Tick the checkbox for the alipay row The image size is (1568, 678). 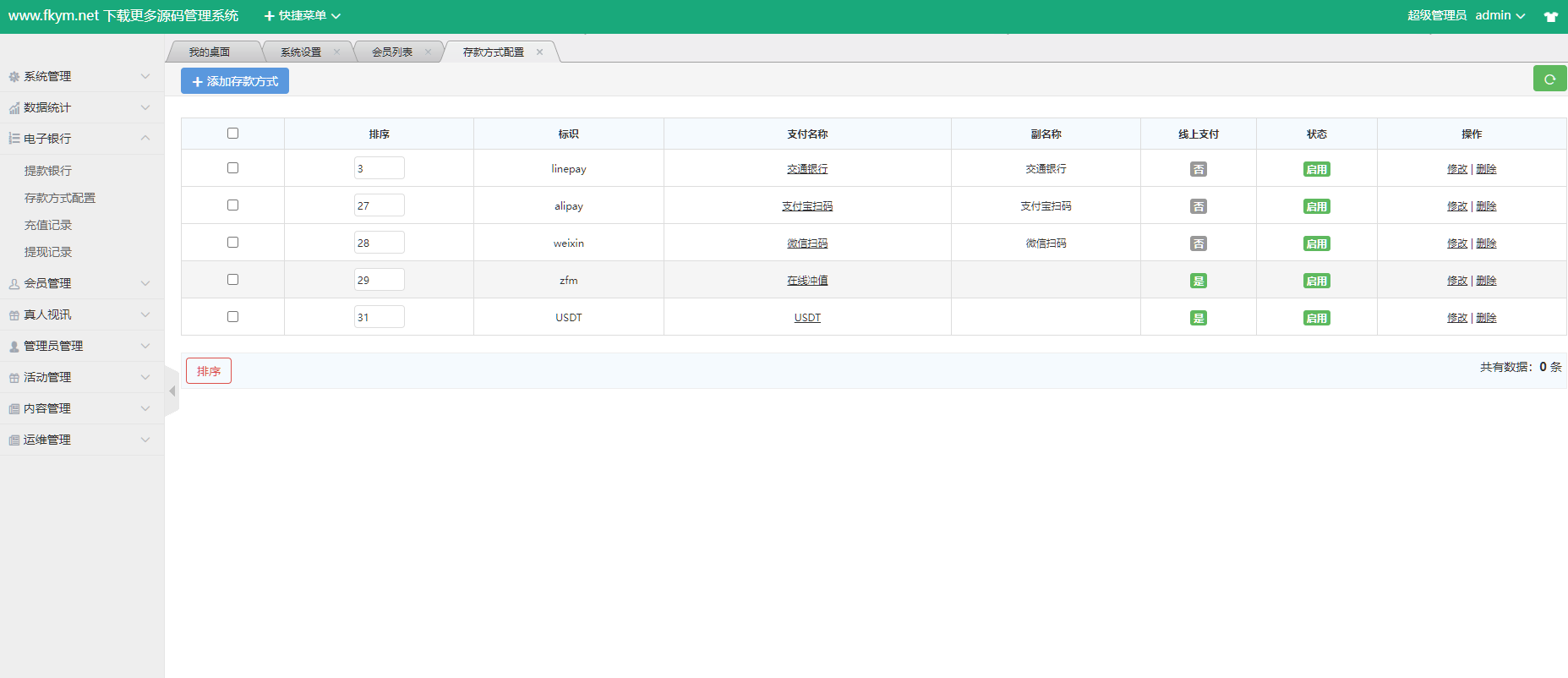click(x=232, y=205)
